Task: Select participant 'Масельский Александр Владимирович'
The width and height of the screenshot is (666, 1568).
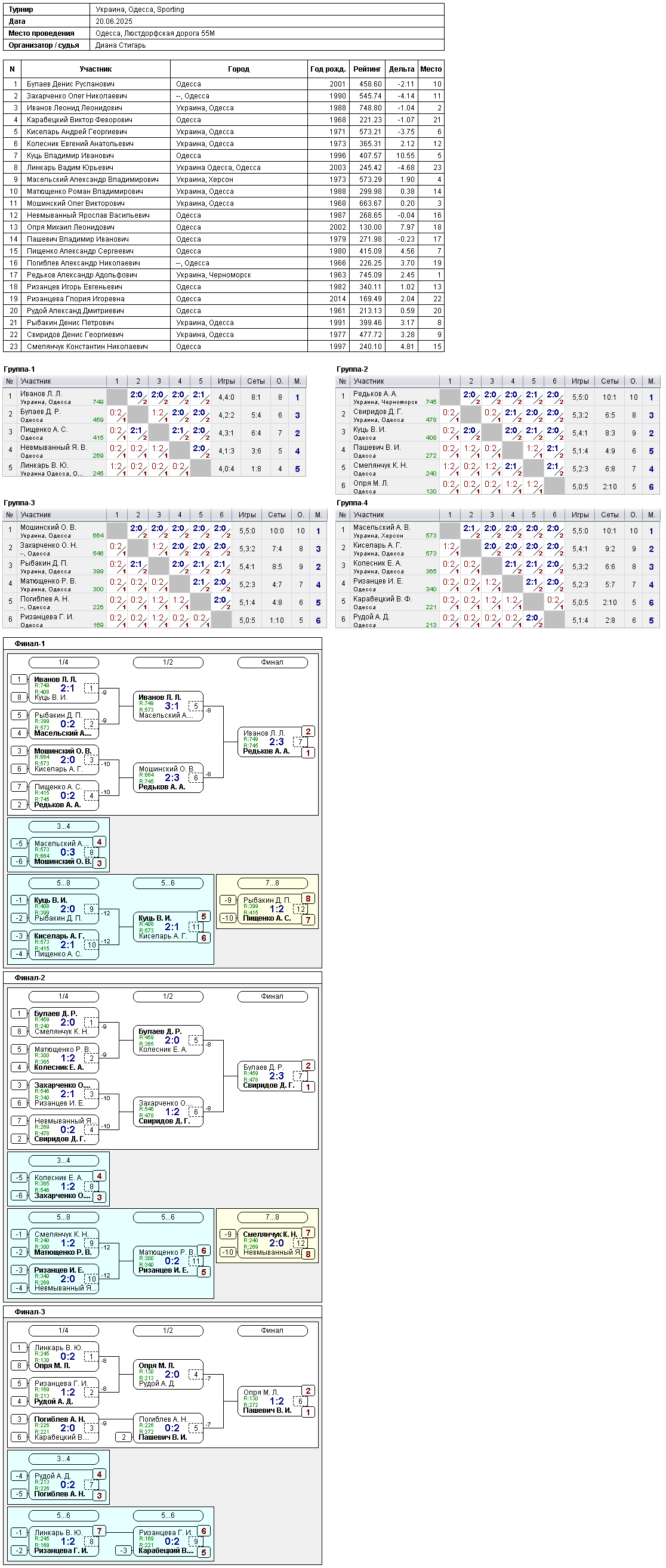Action: click(x=92, y=180)
